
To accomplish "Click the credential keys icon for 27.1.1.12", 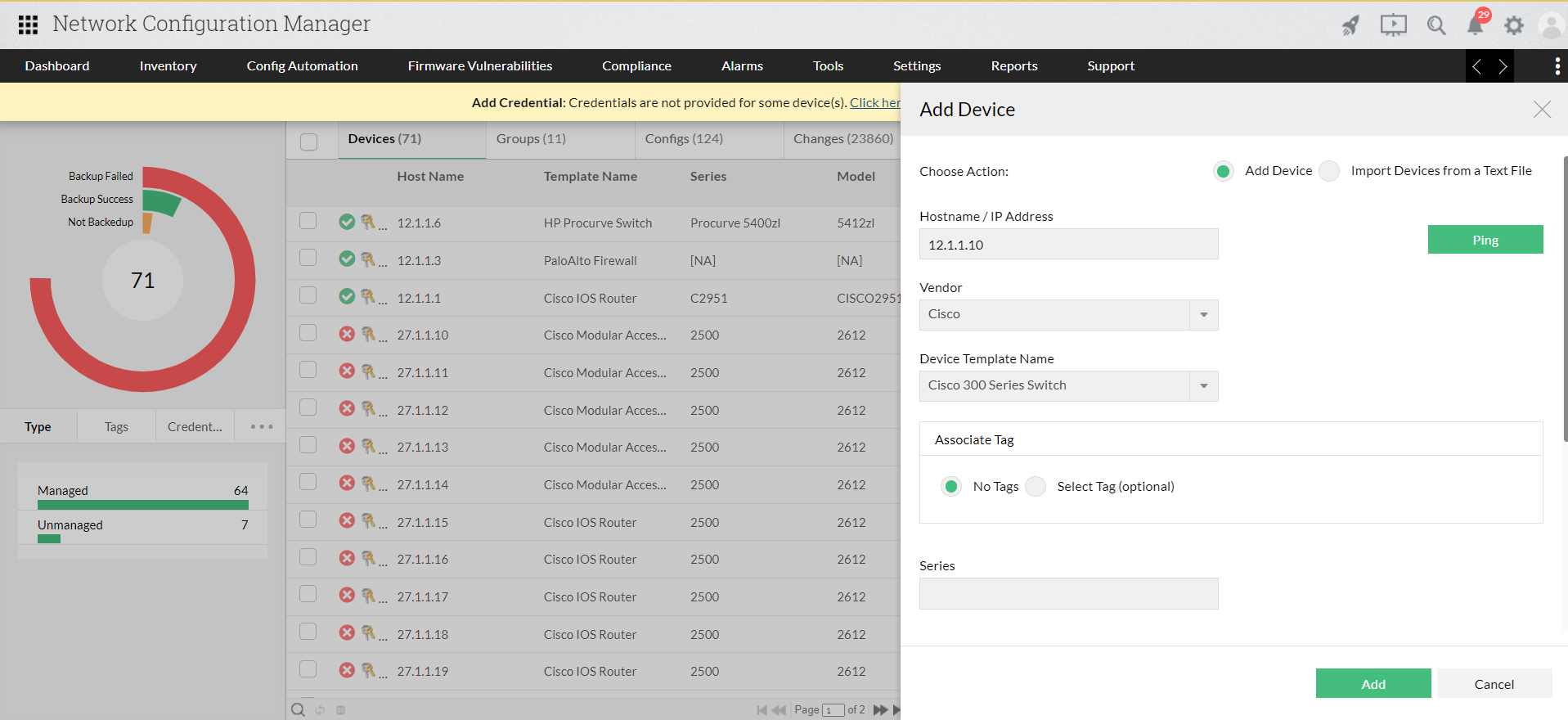I will pos(370,408).
